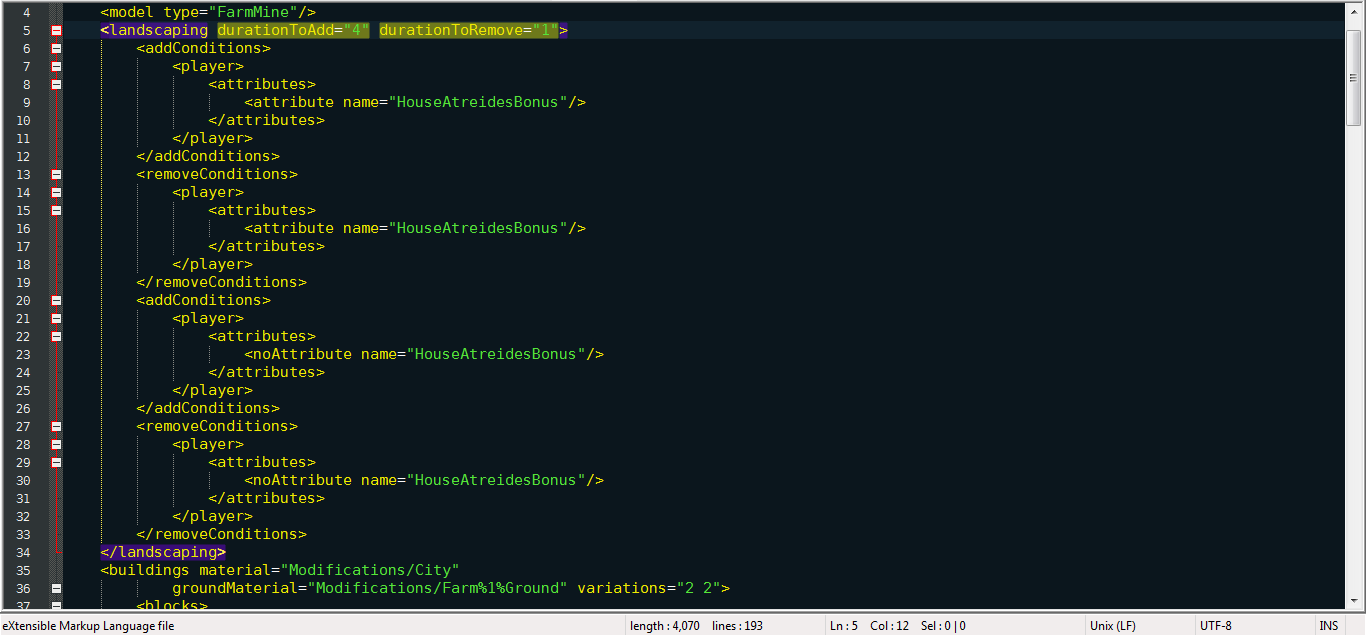
Task: Fold second removeConditions block on line 27
Action: (x=56, y=426)
